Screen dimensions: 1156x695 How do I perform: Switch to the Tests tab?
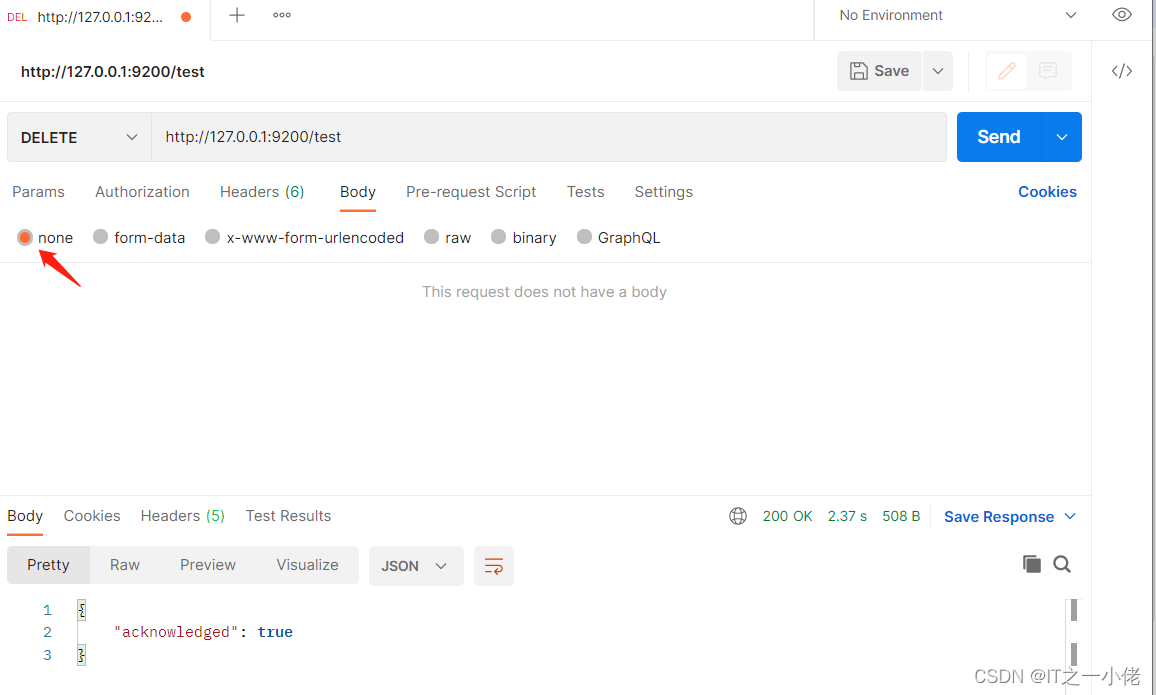[585, 192]
